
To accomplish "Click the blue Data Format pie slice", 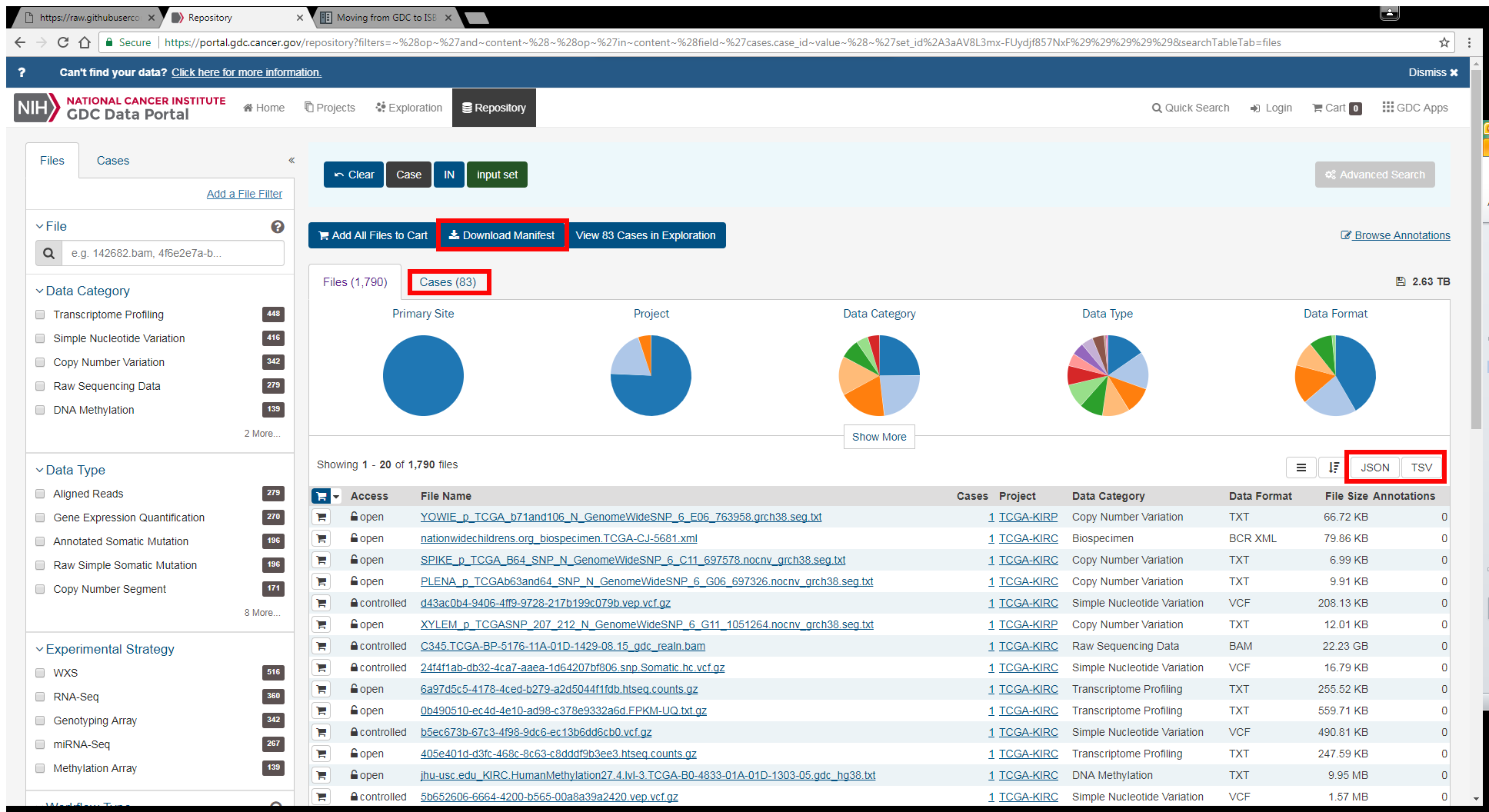I will [1357, 373].
